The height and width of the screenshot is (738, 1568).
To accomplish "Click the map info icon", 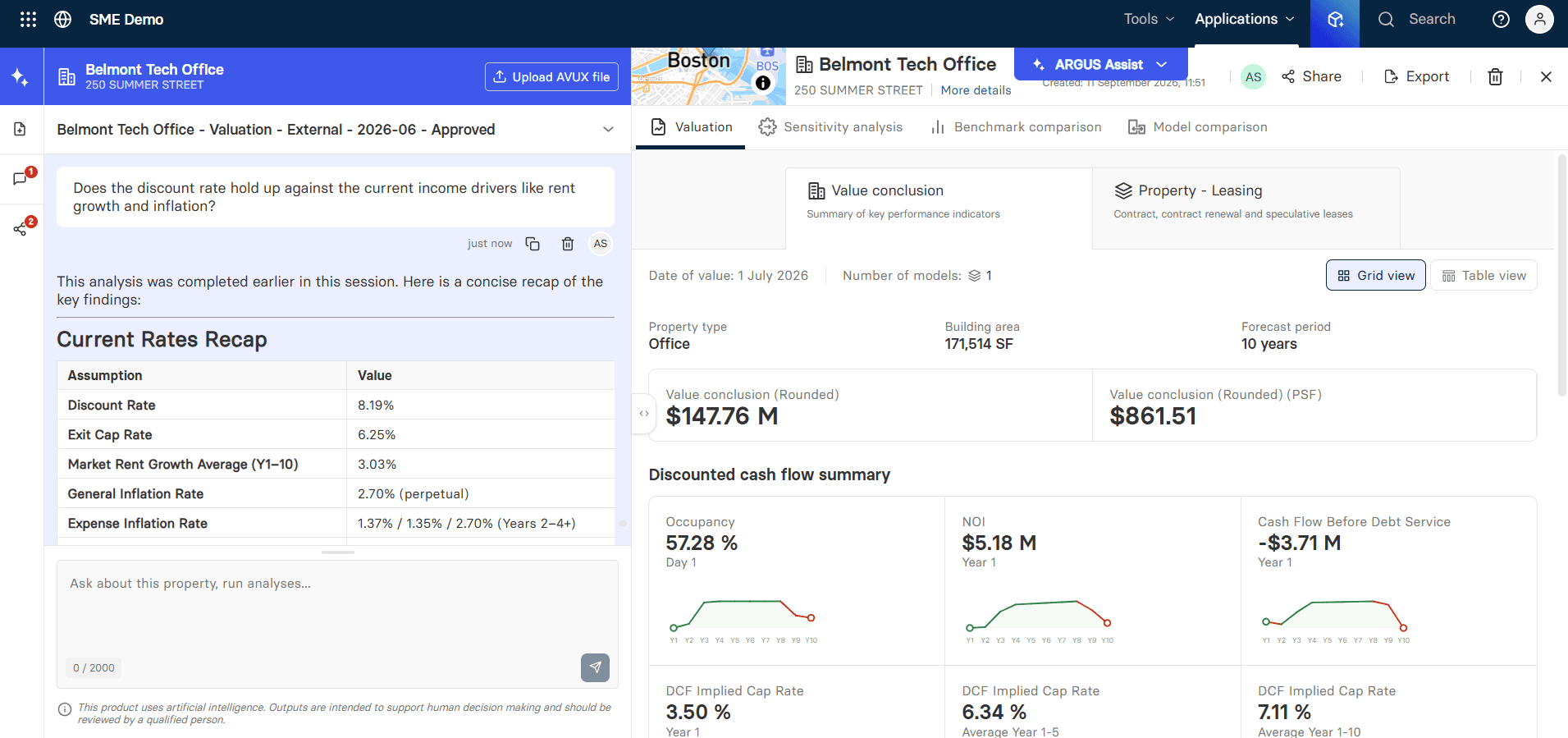I will tap(763, 83).
